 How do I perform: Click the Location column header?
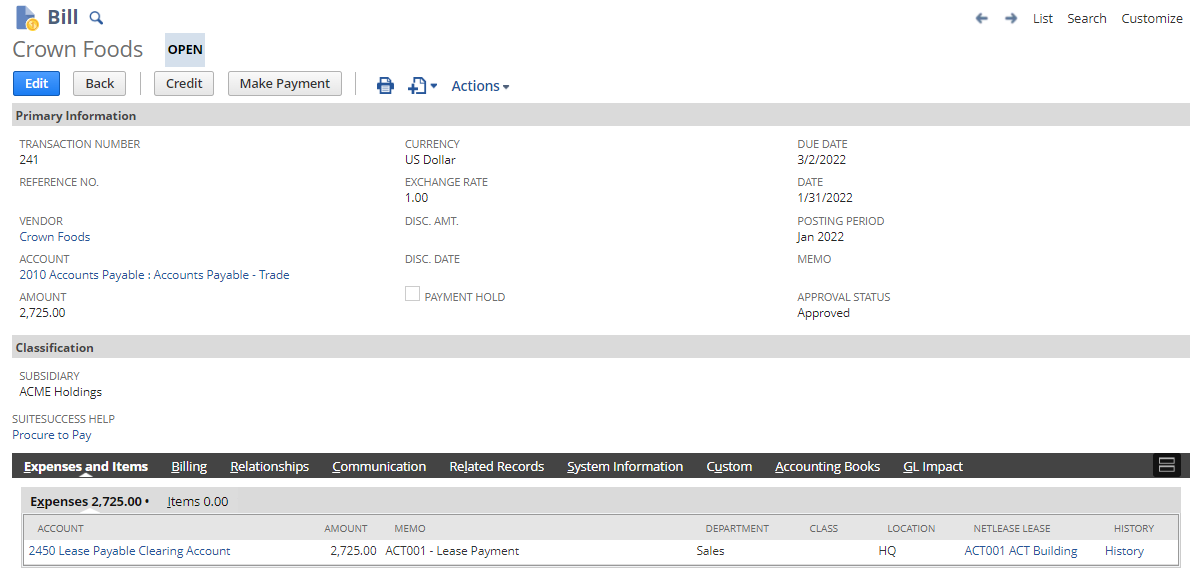click(911, 528)
